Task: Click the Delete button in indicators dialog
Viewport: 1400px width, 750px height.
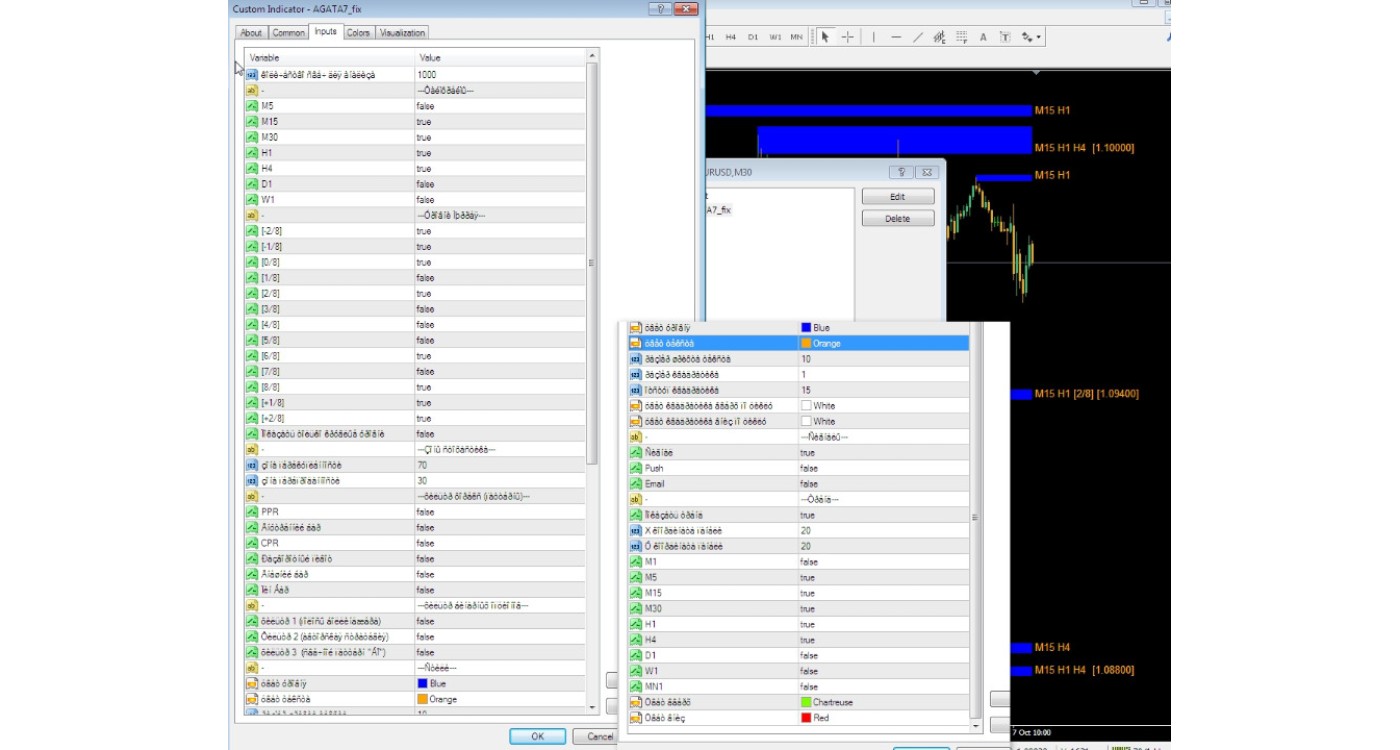Action: pyautogui.click(x=897, y=218)
